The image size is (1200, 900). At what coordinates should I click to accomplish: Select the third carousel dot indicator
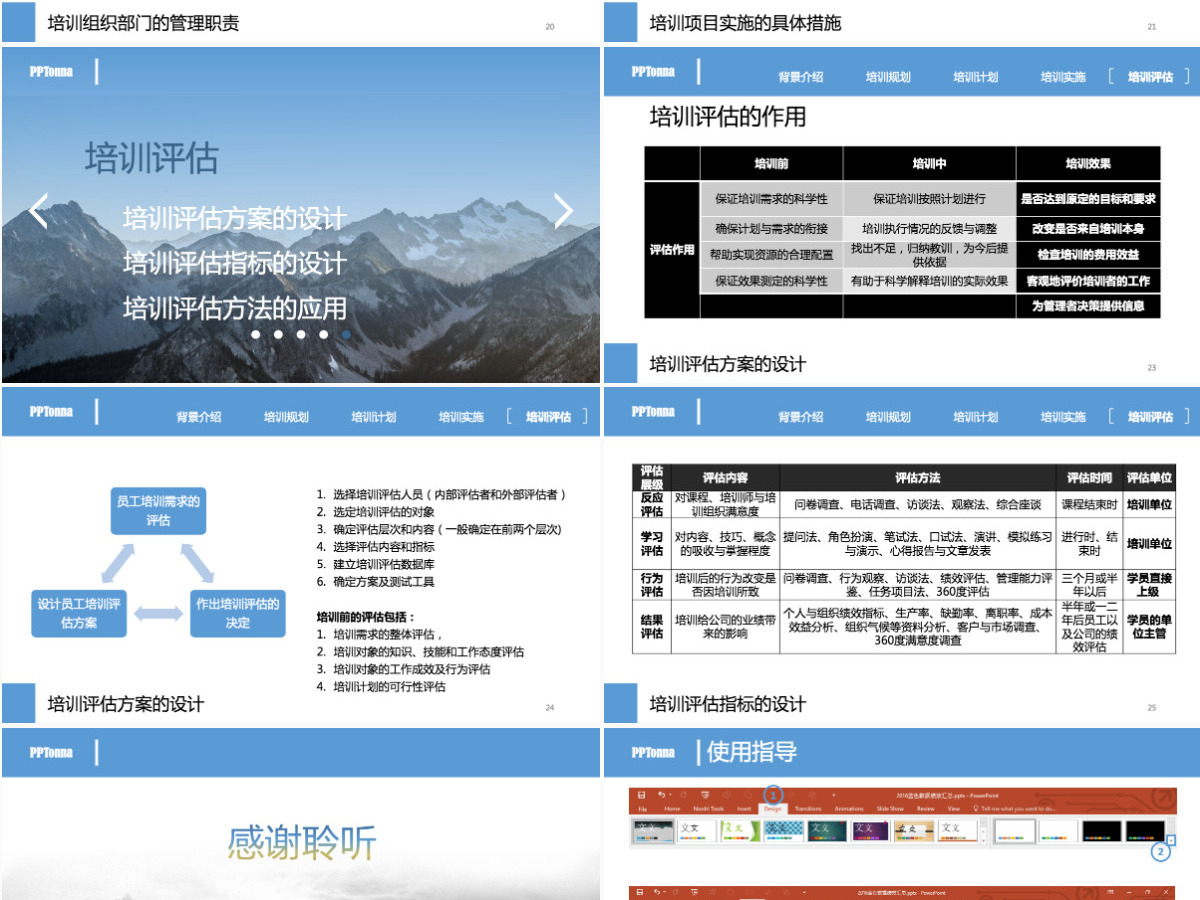(301, 334)
